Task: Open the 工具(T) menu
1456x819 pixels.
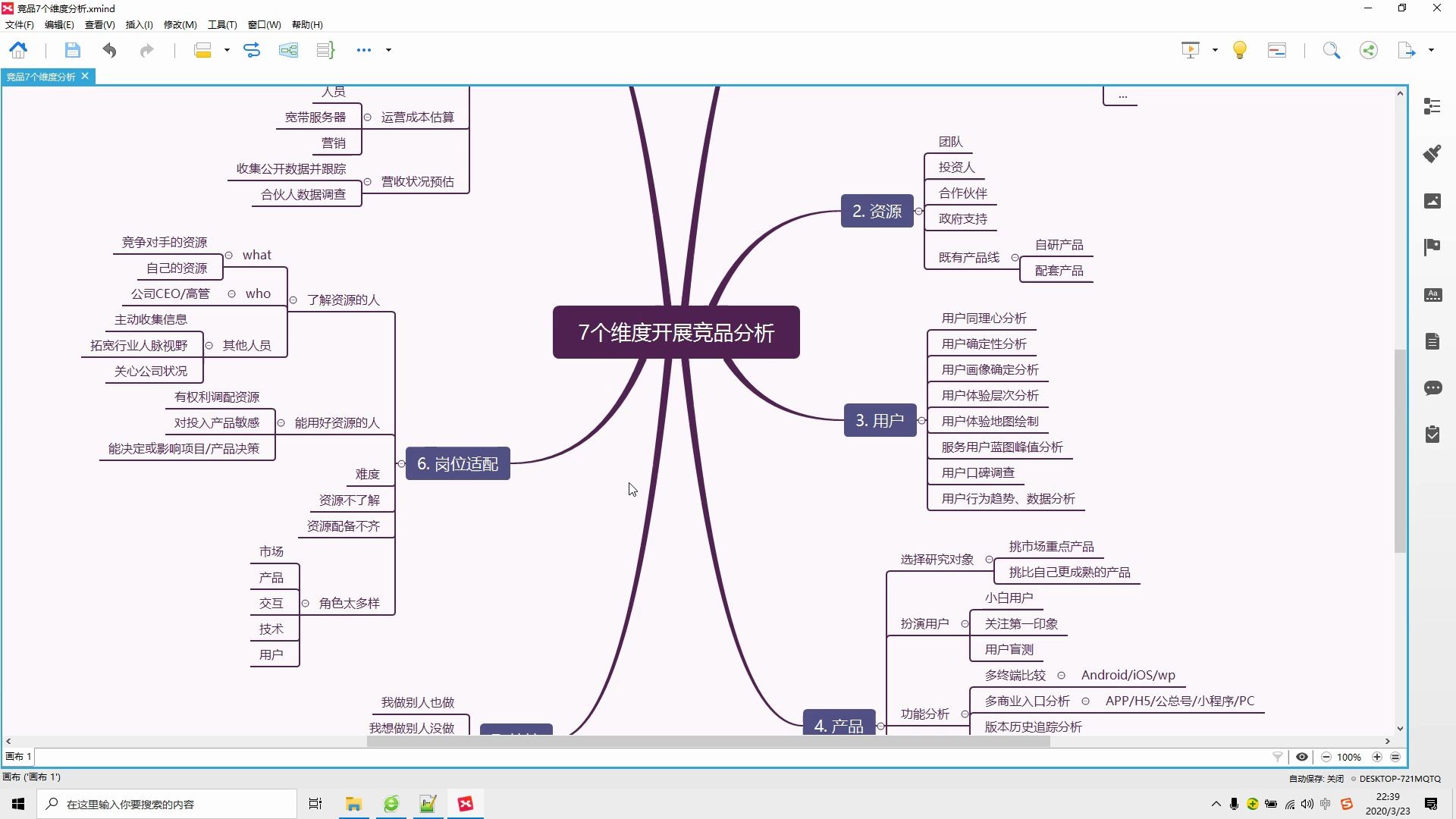Action: pyautogui.click(x=222, y=25)
